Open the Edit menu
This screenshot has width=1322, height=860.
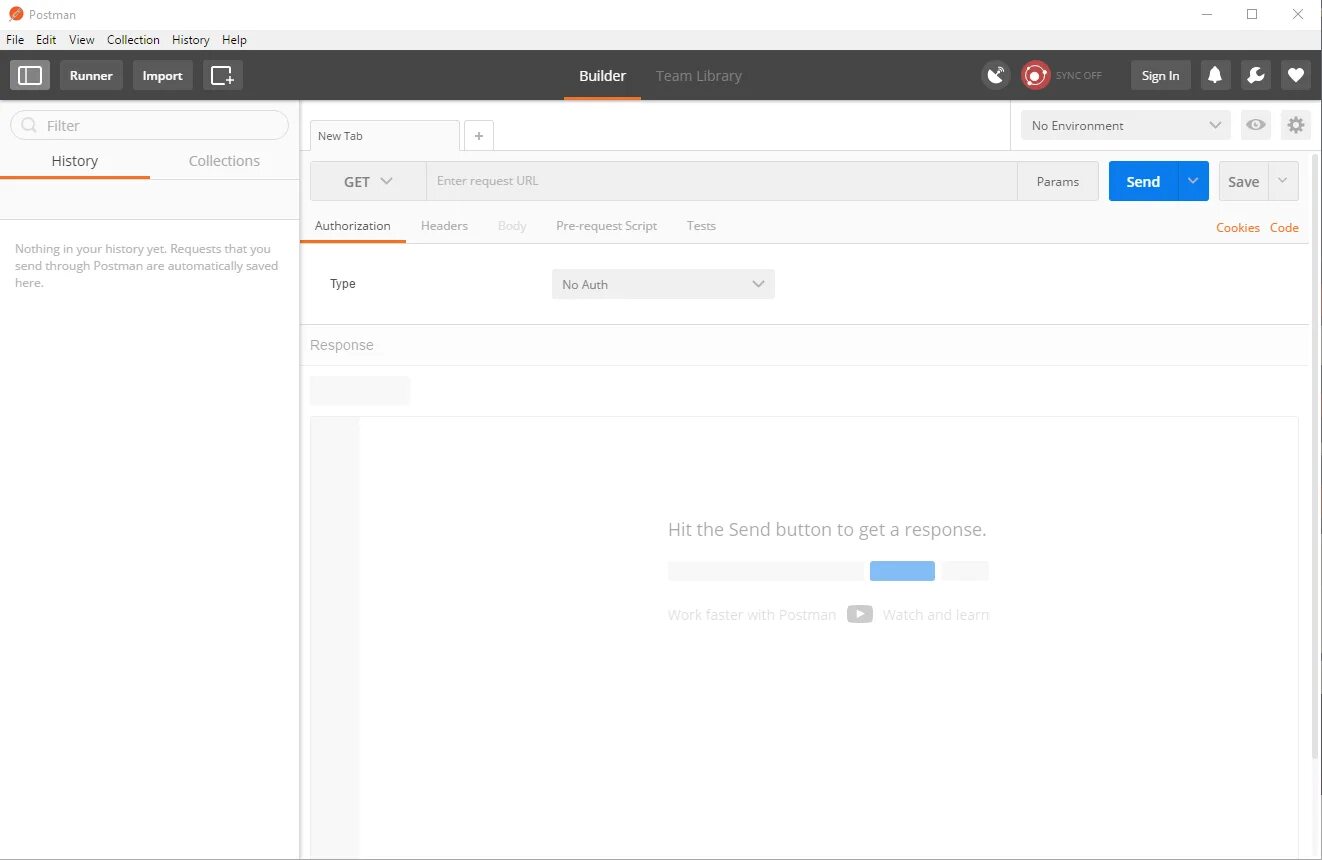(46, 40)
